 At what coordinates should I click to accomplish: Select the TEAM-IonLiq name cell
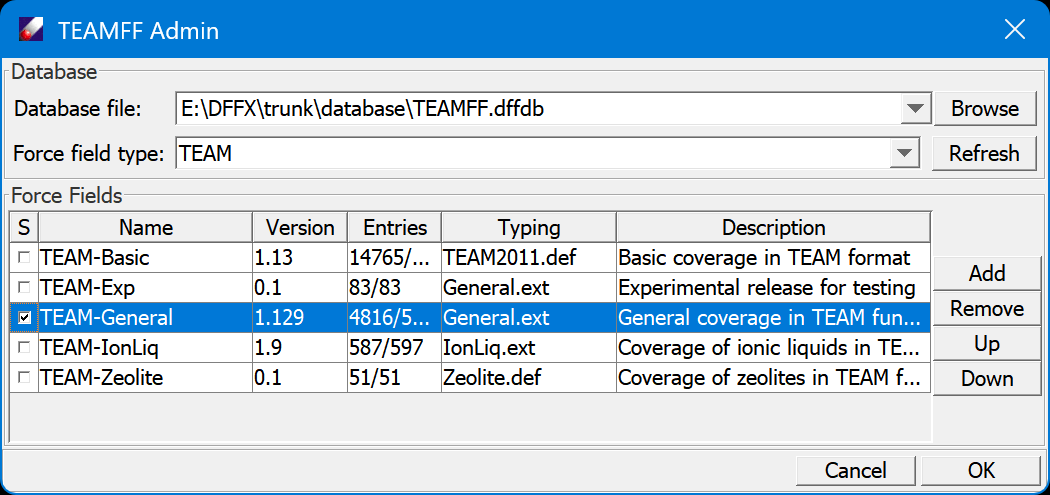pyautogui.click(x=146, y=348)
